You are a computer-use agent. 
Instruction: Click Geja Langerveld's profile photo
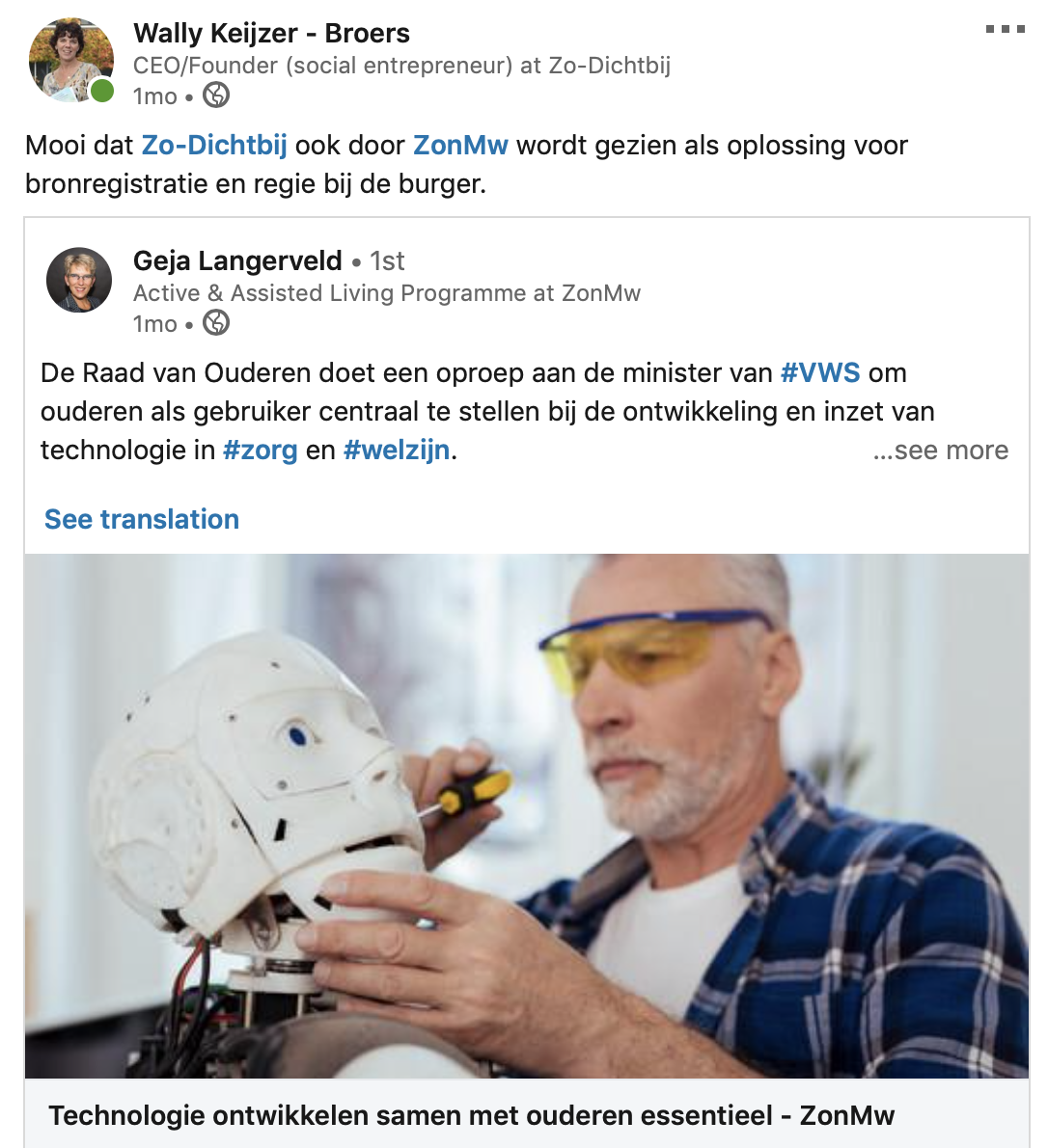click(79, 280)
